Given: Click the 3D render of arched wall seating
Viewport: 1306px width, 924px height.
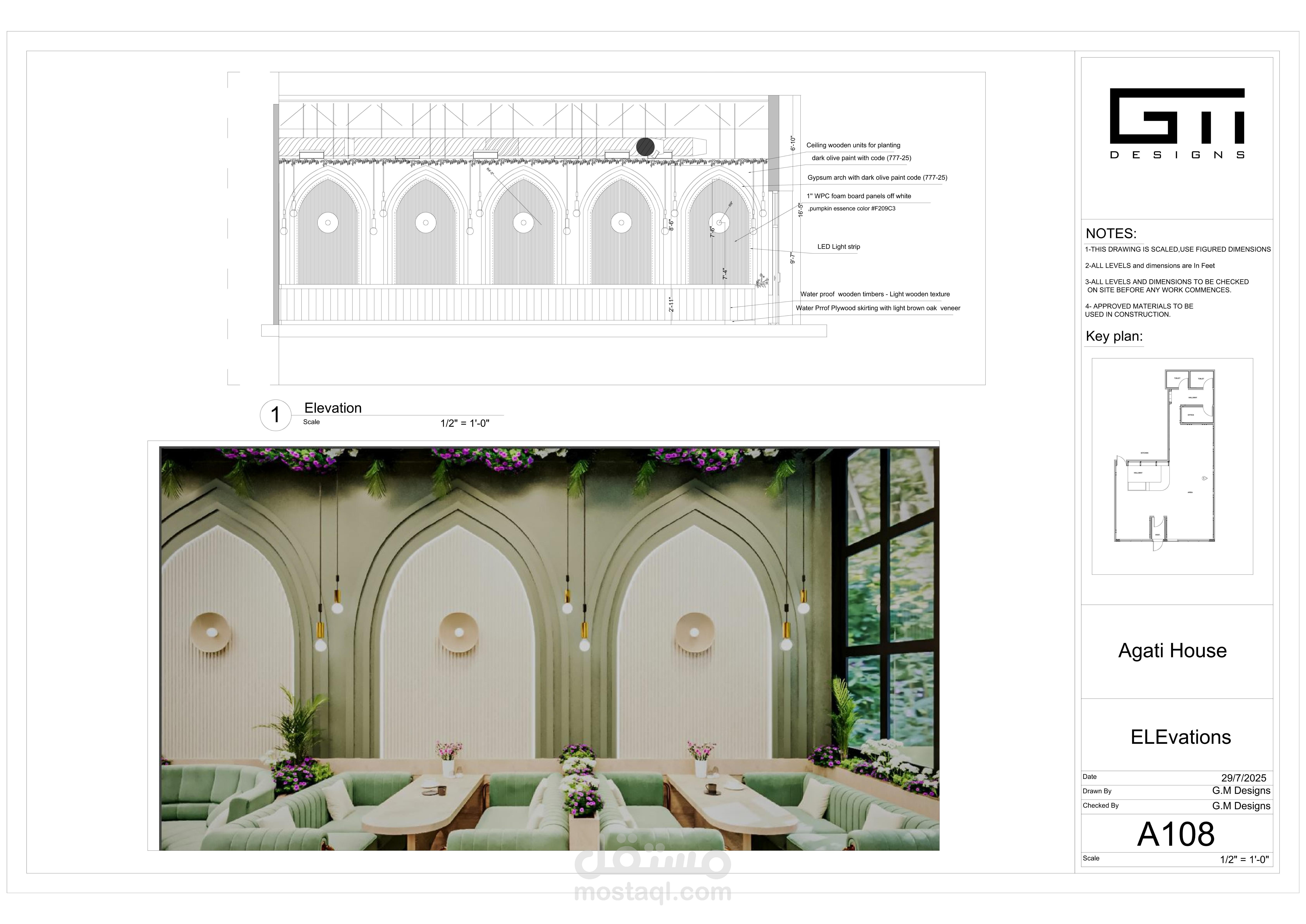Looking at the screenshot, I should click(x=549, y=649).
